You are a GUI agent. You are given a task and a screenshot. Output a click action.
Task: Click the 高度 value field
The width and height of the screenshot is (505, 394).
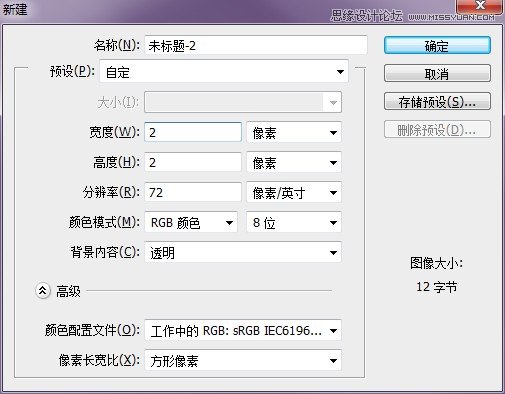pos(193,162)
